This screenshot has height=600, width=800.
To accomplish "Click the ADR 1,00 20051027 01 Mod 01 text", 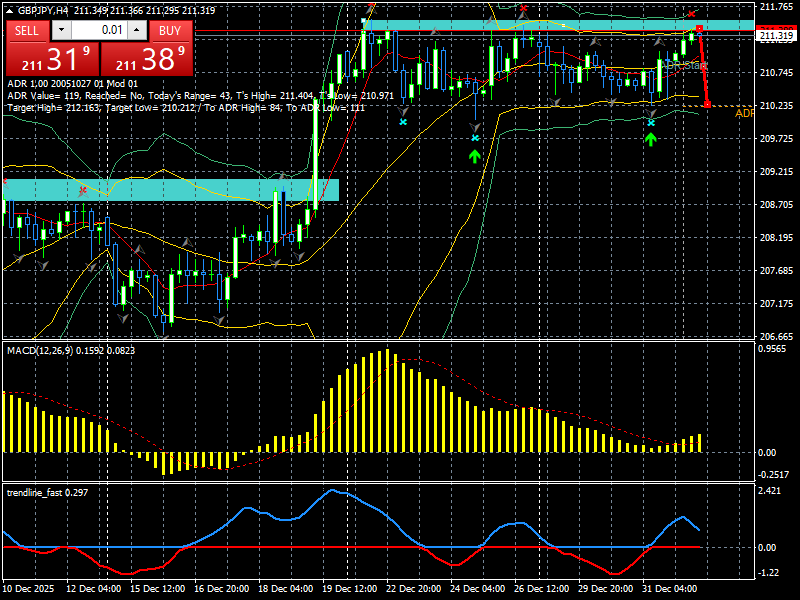I will pos(72,84).
